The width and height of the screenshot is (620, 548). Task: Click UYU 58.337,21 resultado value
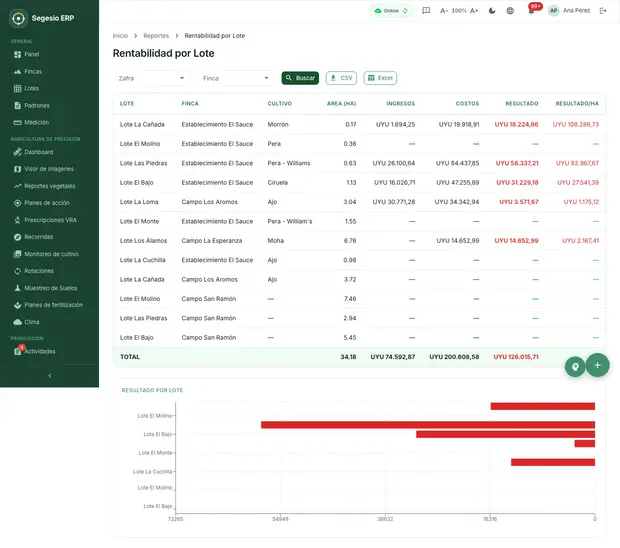coord(517,163)
